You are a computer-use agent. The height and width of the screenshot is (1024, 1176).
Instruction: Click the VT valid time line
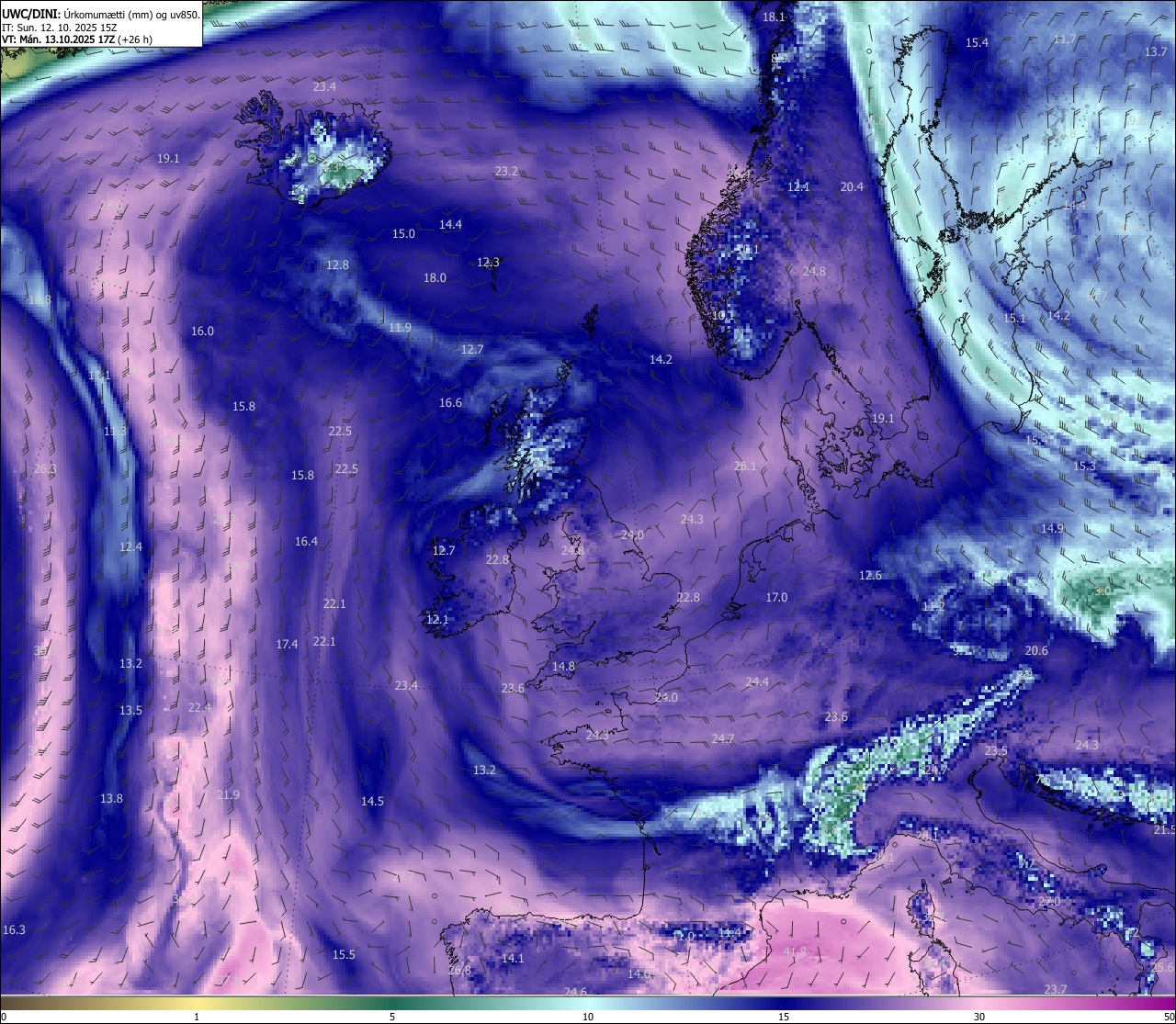coord(77,39)
